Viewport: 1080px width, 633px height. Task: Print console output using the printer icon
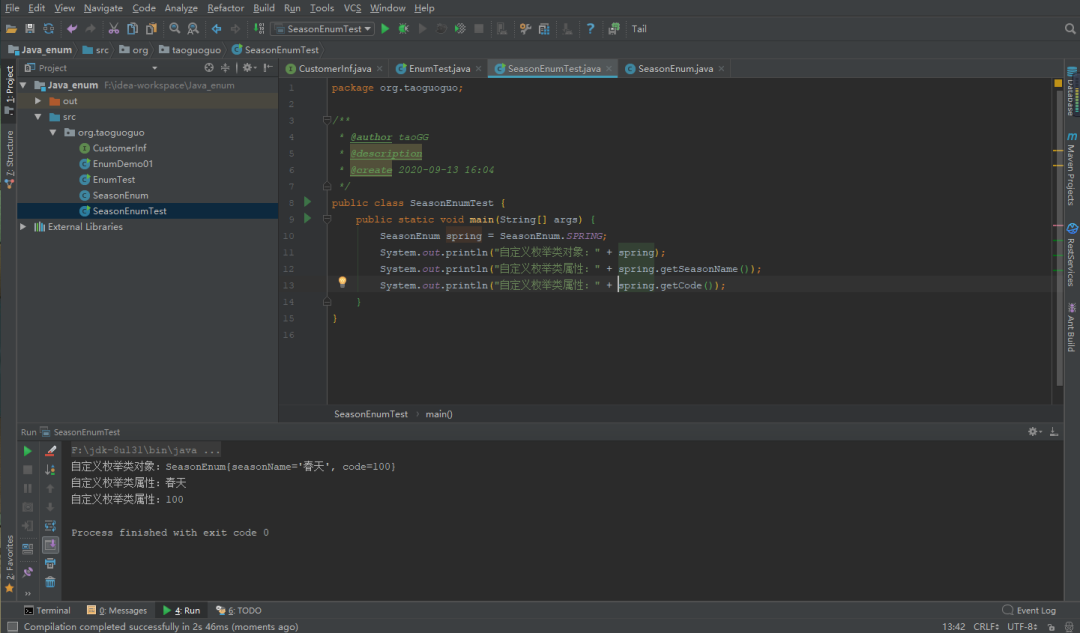coord(50,563)
